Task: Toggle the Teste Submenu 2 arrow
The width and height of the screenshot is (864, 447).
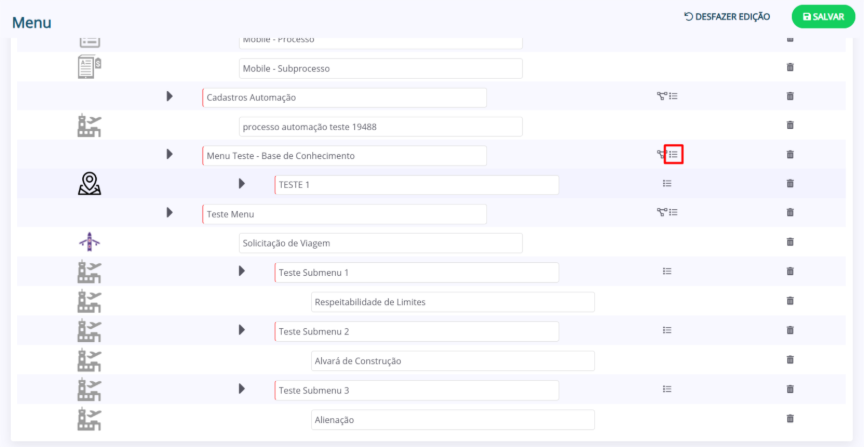Action: [241, 330]
